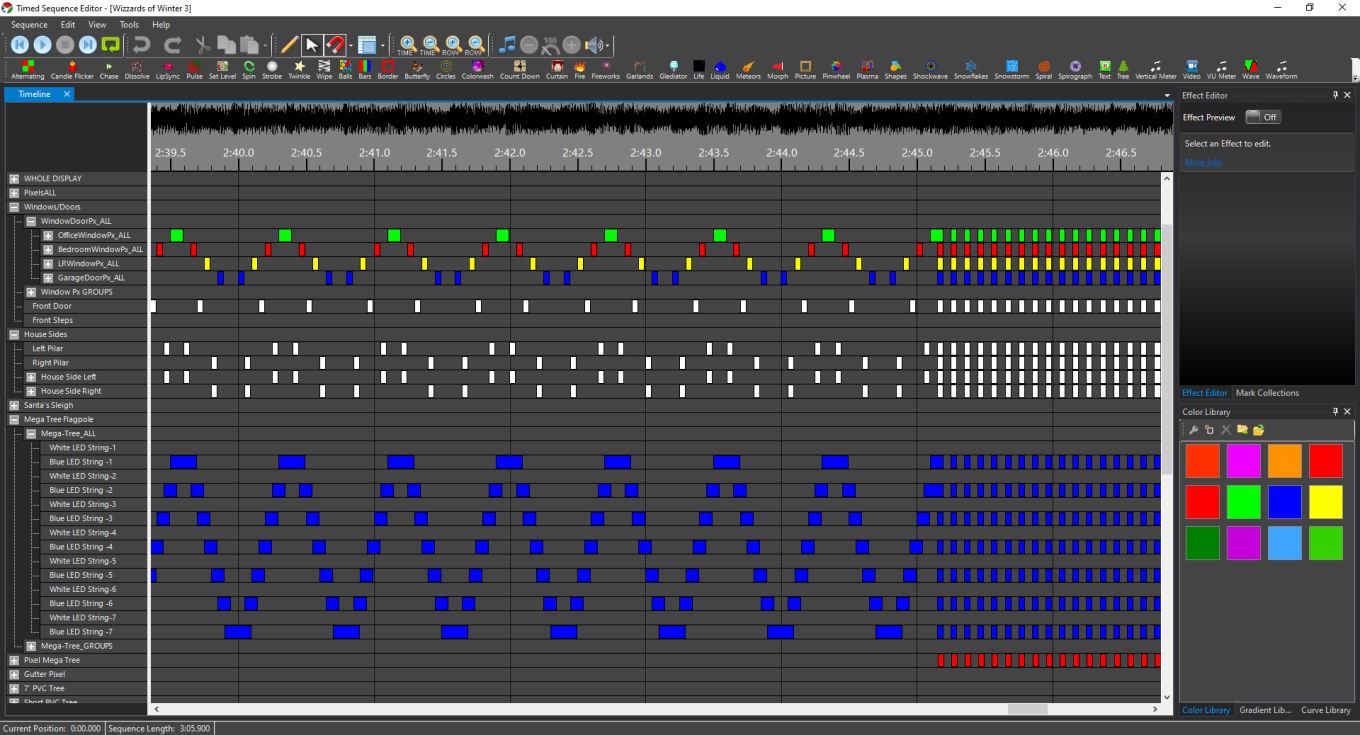Click the magnet snap-to tool
Viewport: 1360px width, 735px height.
pyautogui.click(x=336, y=45)
